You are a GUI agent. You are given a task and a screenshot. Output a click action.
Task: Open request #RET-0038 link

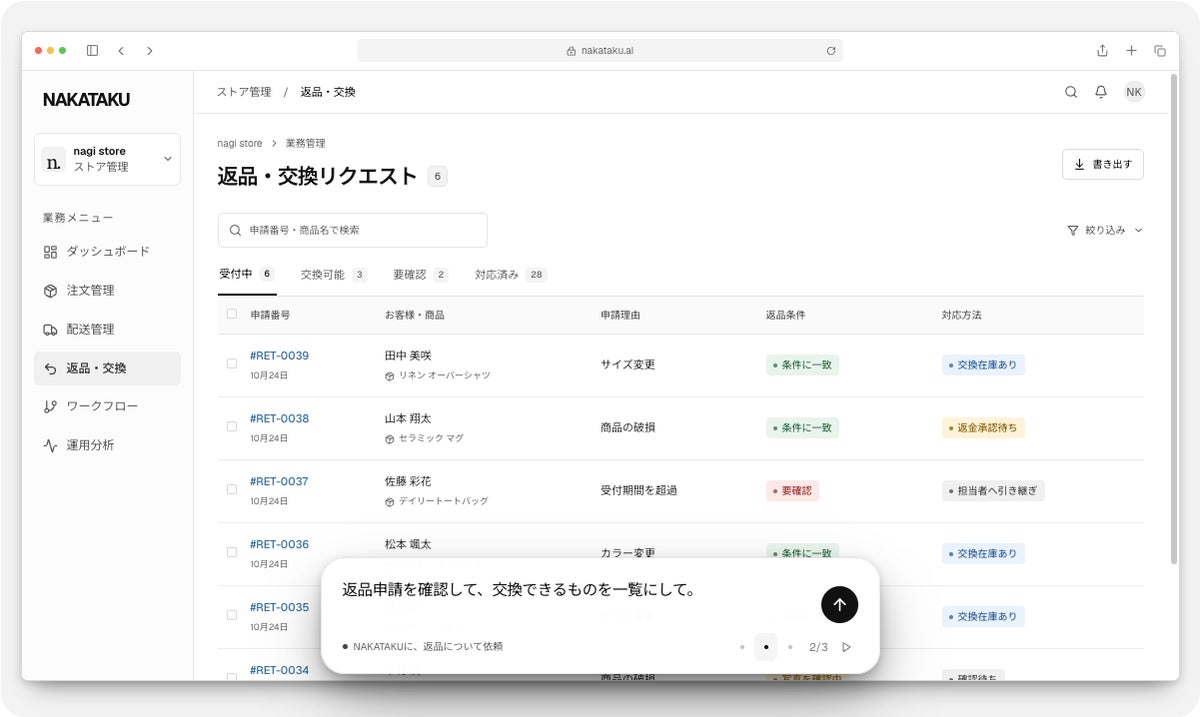pos(279,419)
